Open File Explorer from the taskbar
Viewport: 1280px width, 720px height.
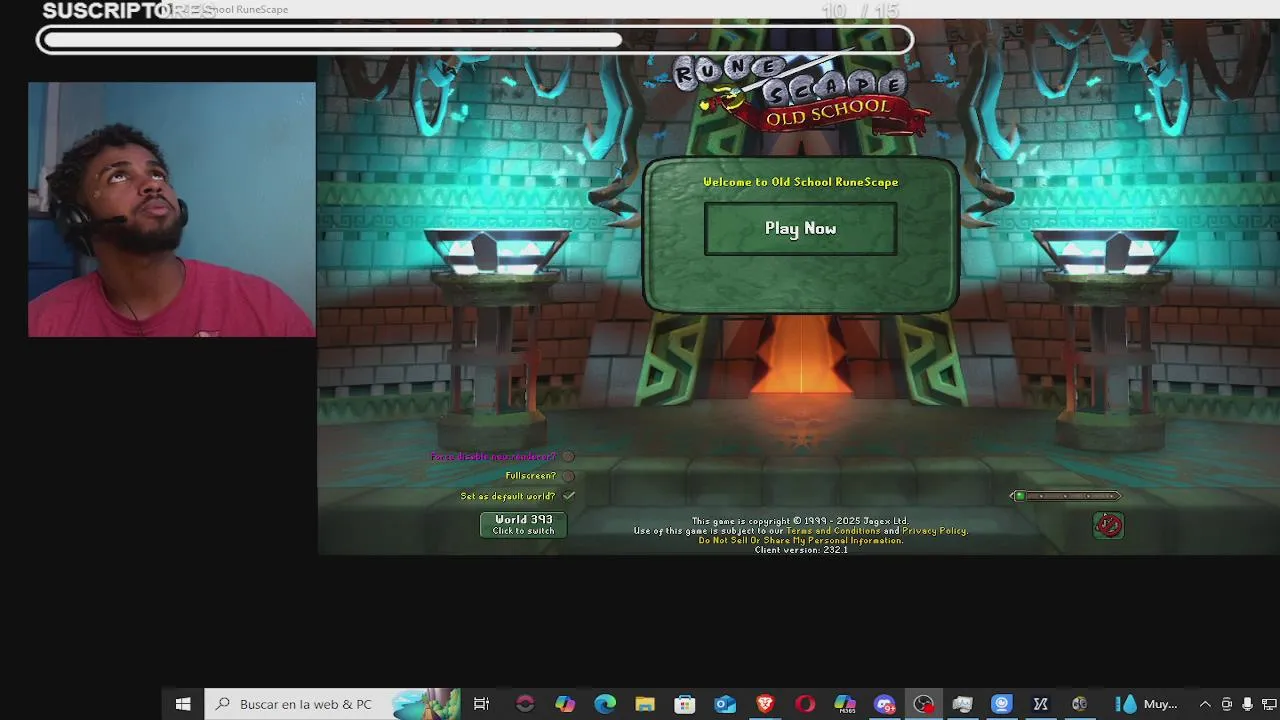pos(645,704)
